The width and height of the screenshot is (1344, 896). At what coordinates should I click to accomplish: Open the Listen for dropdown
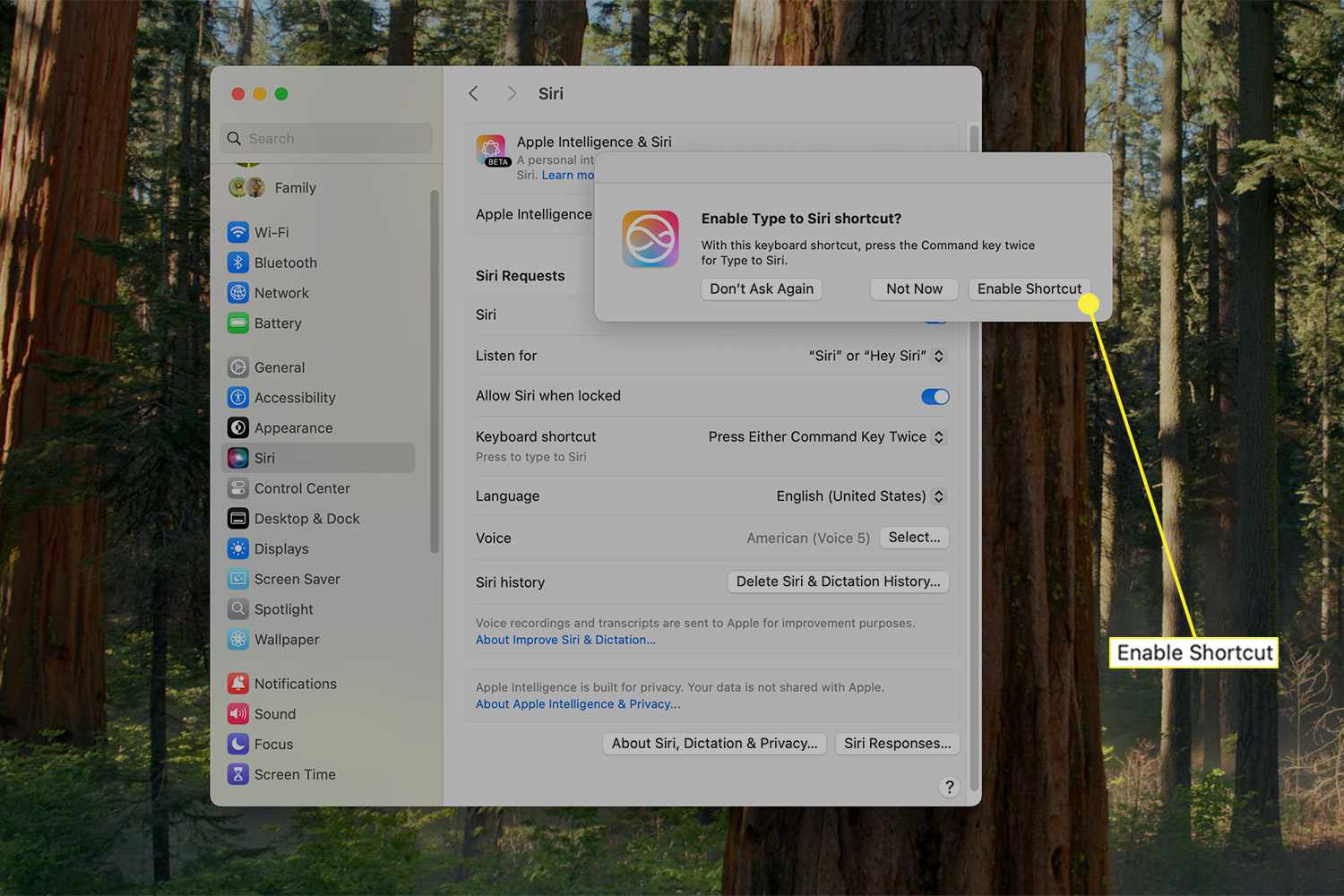(x=938, y=356)
